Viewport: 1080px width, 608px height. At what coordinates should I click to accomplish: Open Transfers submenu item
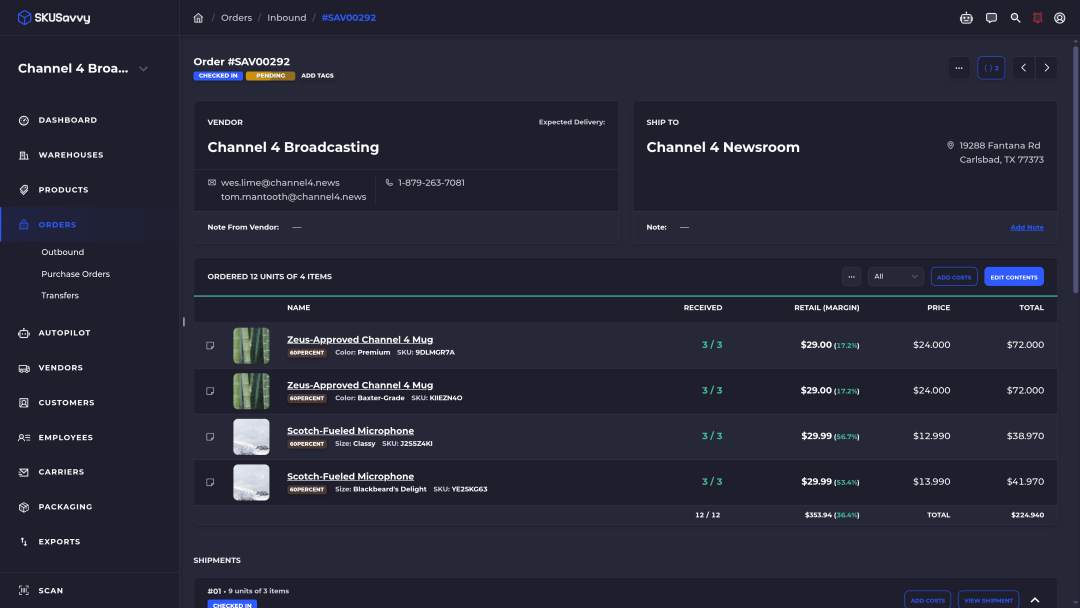point(60,295)
